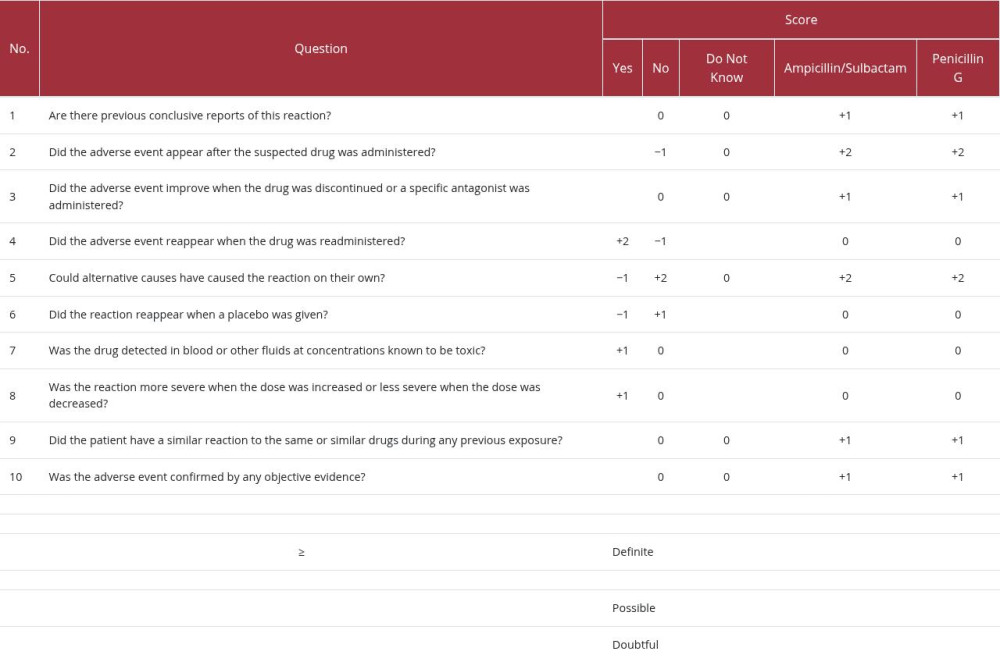The height and width of the screenshot is (662, 1000).
Task: Click the "−1" Yes score for question 5
Action: pyautogui.click(x=622, y=278)
